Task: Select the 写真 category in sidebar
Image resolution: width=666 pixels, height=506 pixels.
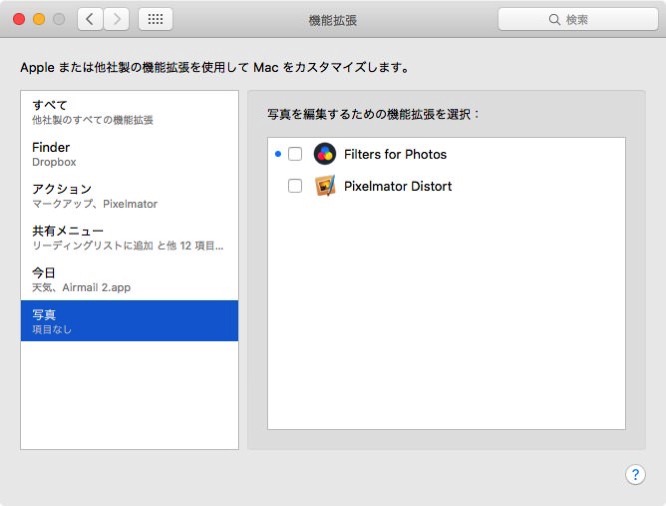Action: (129, 321)
